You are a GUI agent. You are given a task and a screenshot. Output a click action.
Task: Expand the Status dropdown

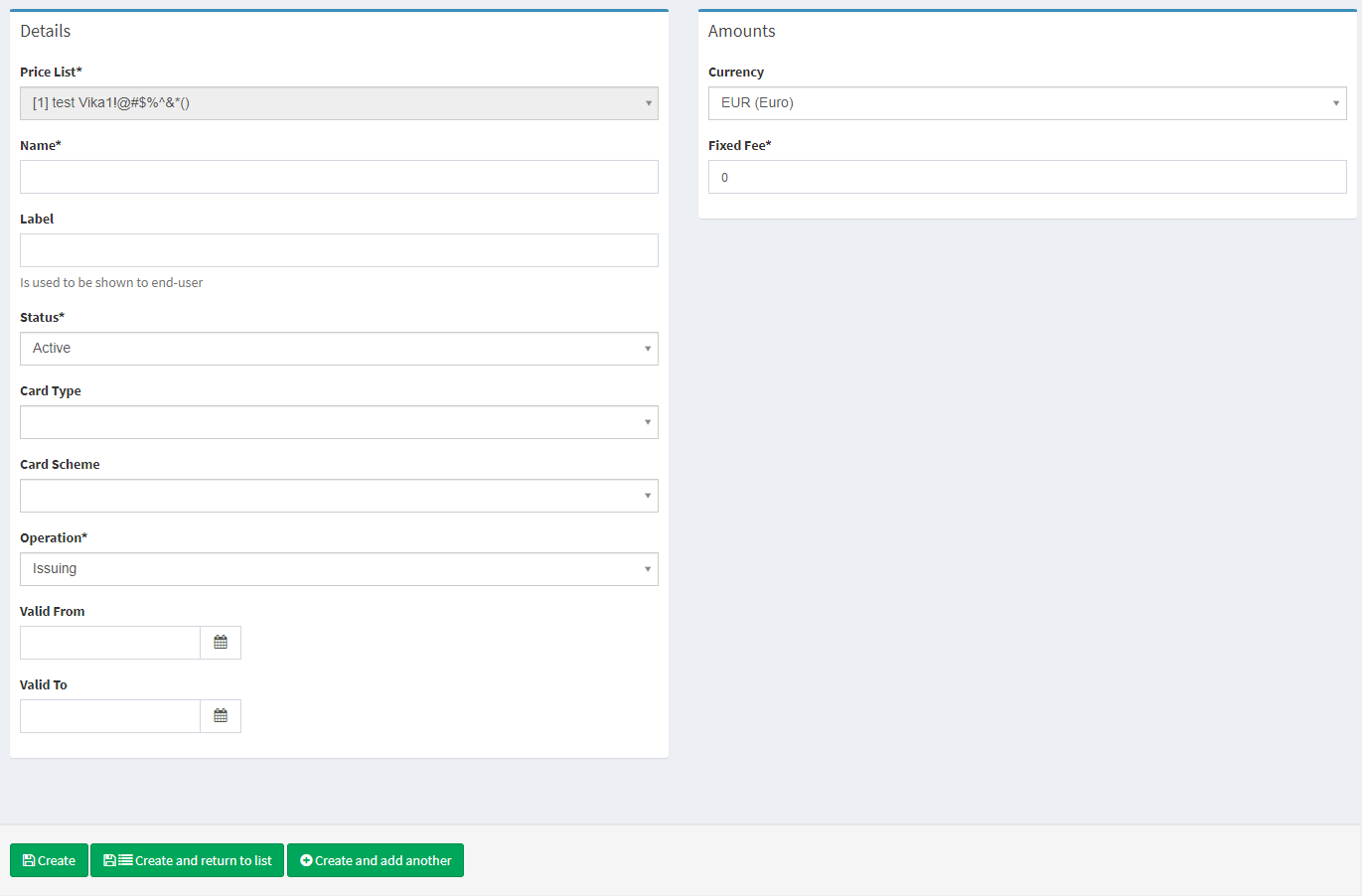coord(338,349)
